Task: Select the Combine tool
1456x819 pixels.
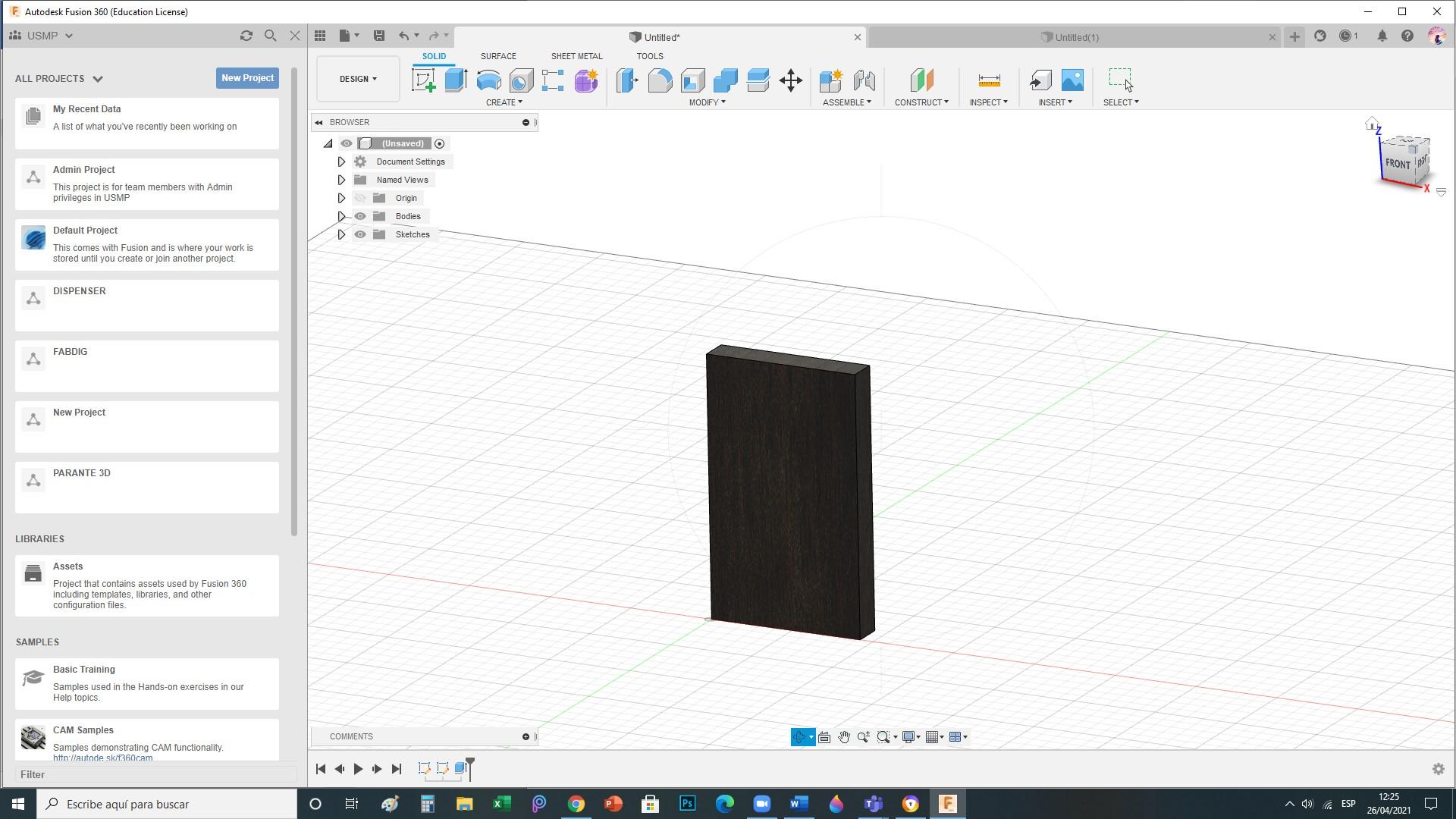Action: coord(726,80)
